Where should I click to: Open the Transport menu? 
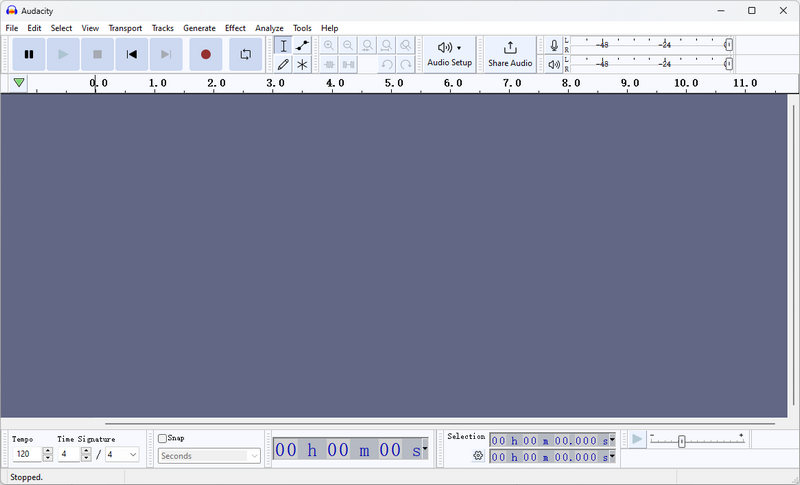pyautogui.click(x=125, y=28)
